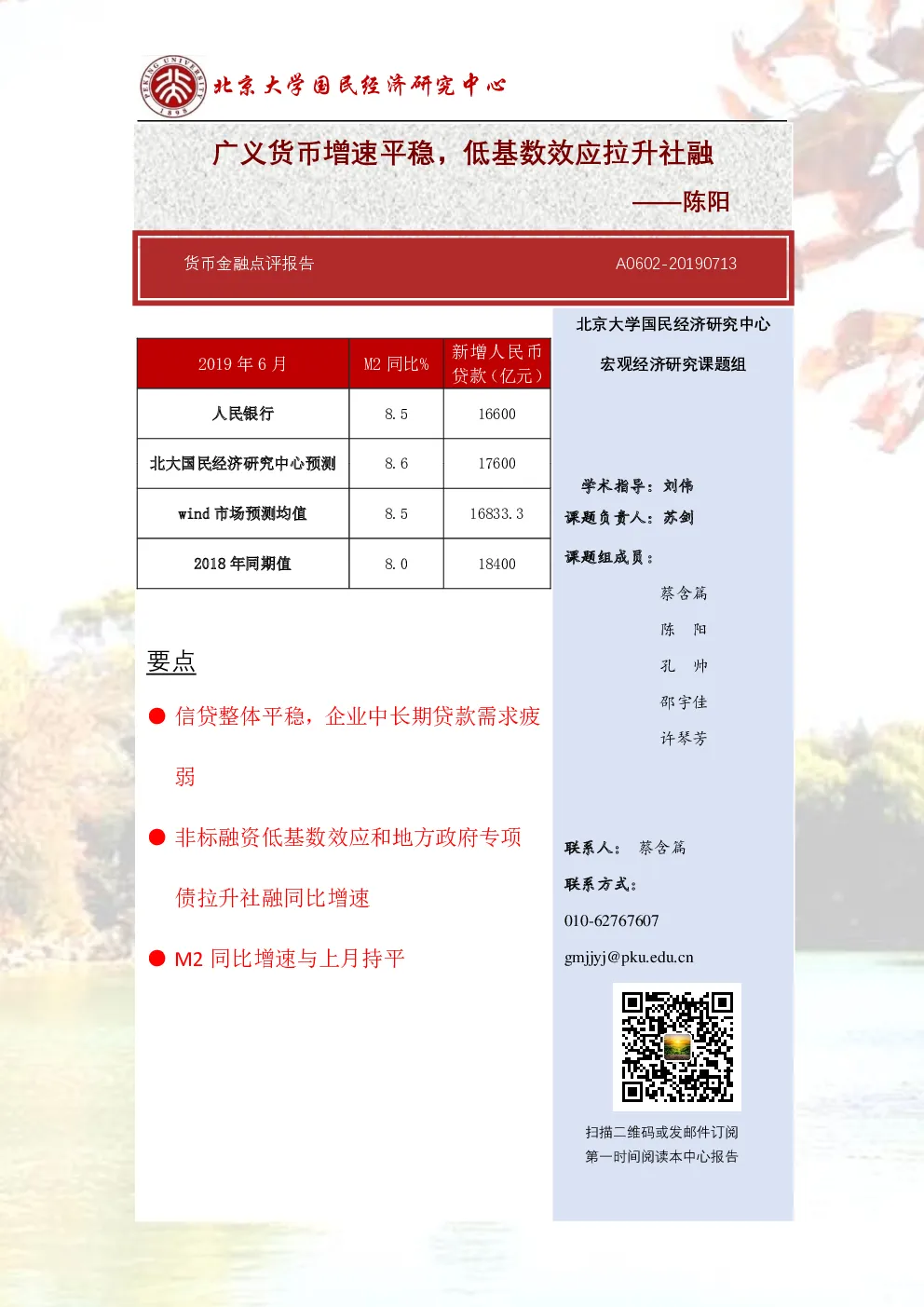Click the value 17600 in the table
The height and width of the screenshot is (1307, 924).
coord(496,464)
